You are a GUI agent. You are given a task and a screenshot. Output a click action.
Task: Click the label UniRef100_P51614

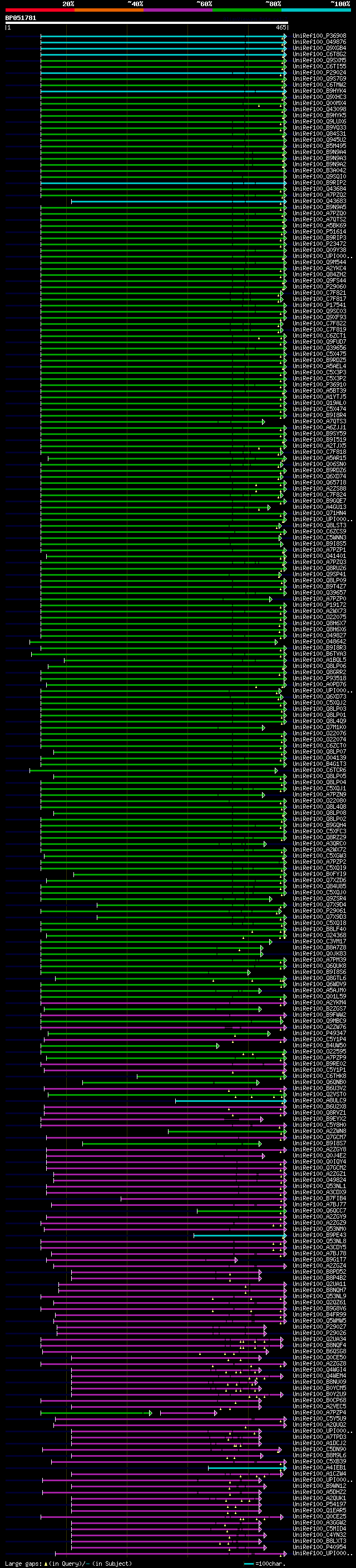click(319, 231)
